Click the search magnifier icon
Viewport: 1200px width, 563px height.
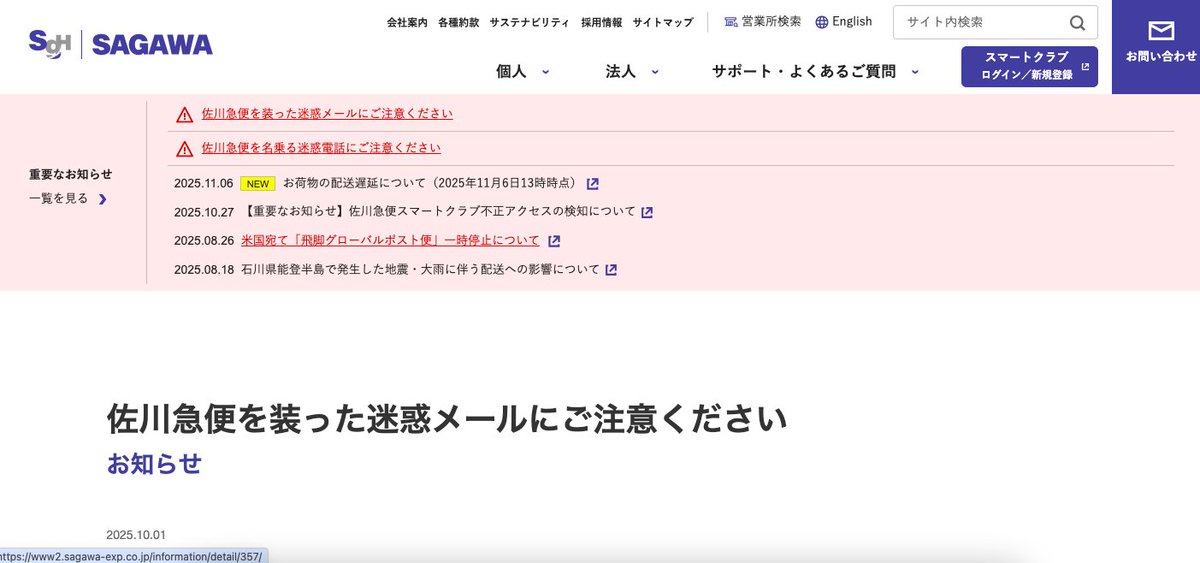1077,22
